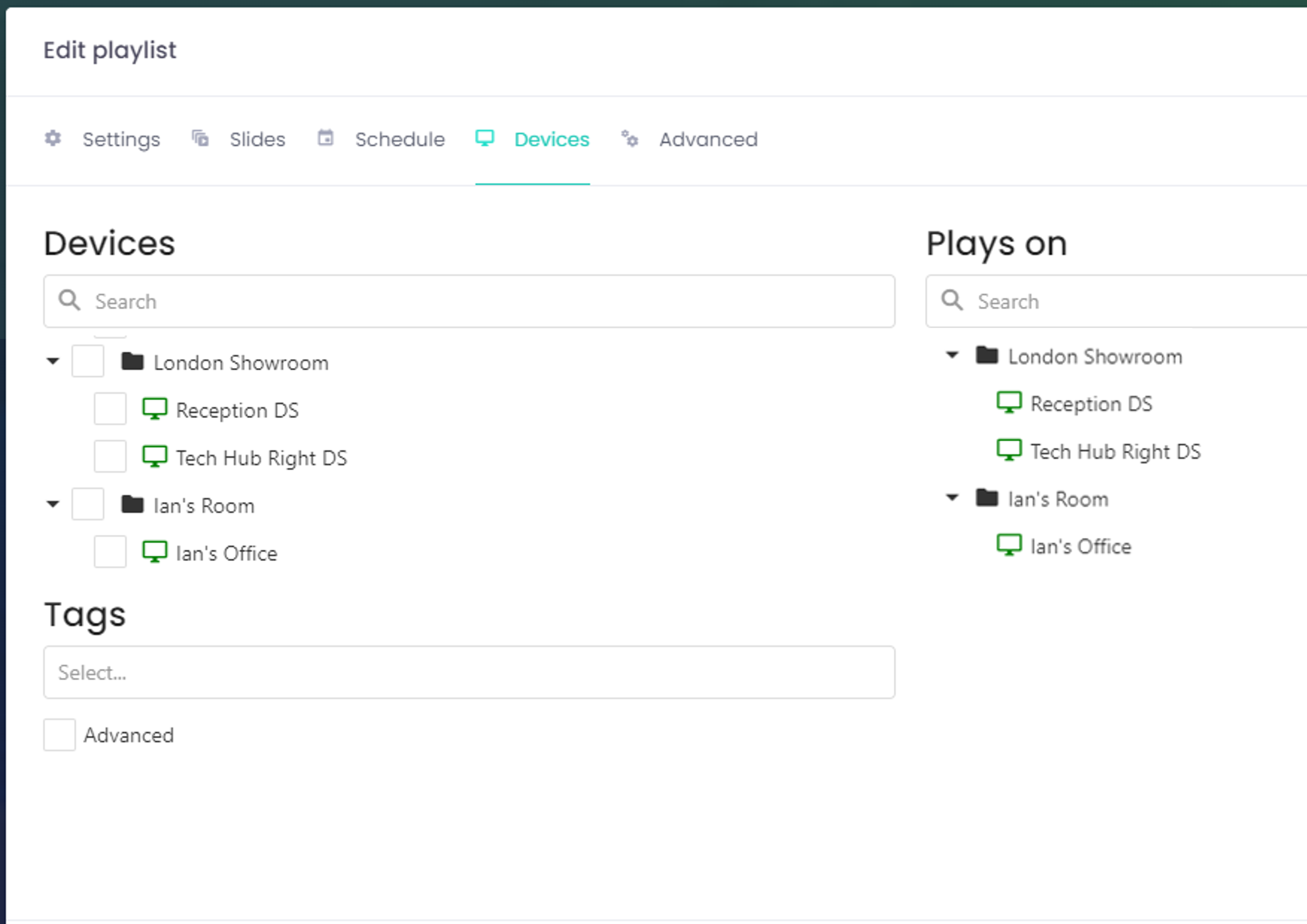The width and height of the screenshot is (1307, 924).
Task: Click Tech Hub Right DS monitor icon in Devices list
Action: (x=155, y=457)
